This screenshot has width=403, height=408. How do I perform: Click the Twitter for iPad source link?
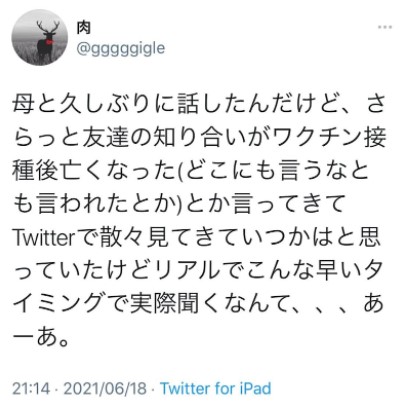tap(216, 389)
